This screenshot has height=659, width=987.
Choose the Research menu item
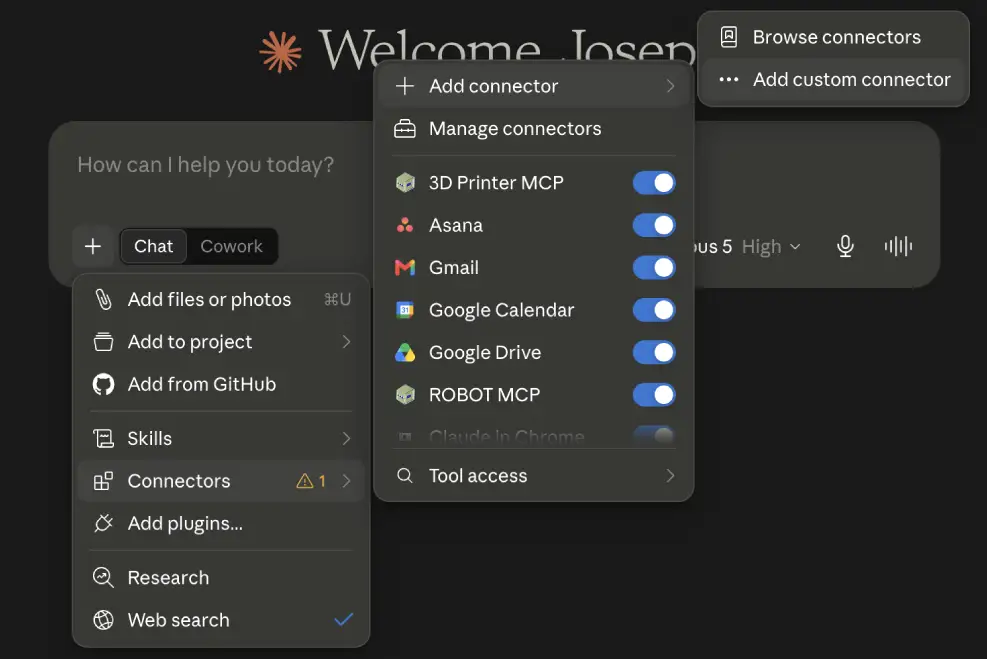coord(221,577)
